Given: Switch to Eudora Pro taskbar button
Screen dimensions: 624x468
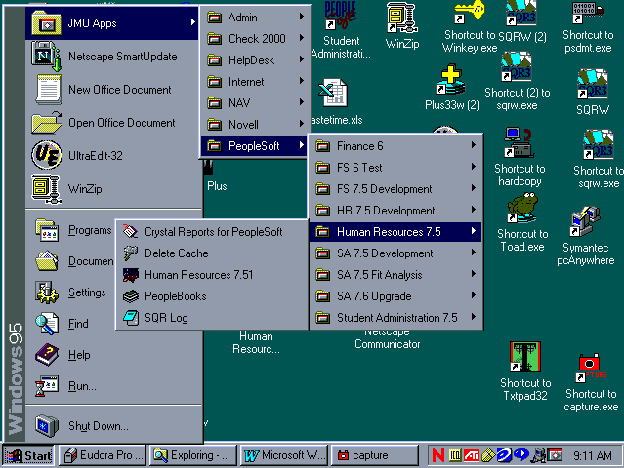Looking at the screenshot, I should pos(103,455).
